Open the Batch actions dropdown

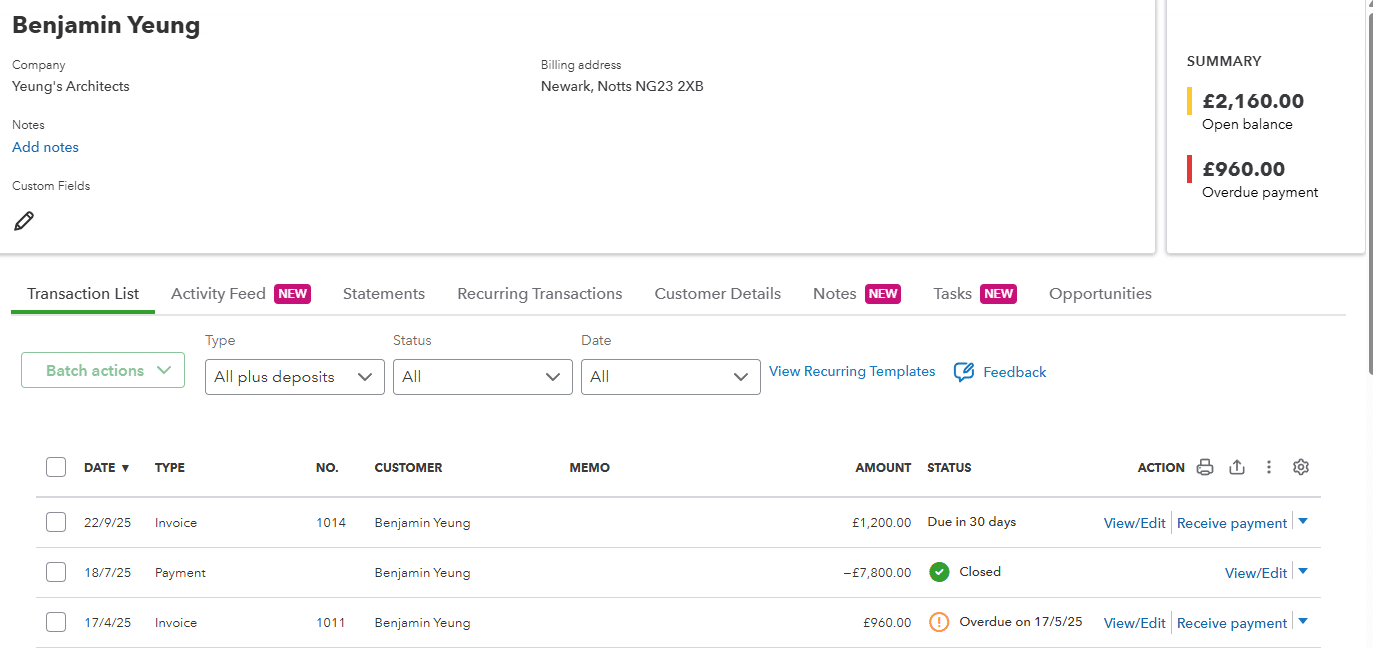pyautogui.click(x=103, y=370)
